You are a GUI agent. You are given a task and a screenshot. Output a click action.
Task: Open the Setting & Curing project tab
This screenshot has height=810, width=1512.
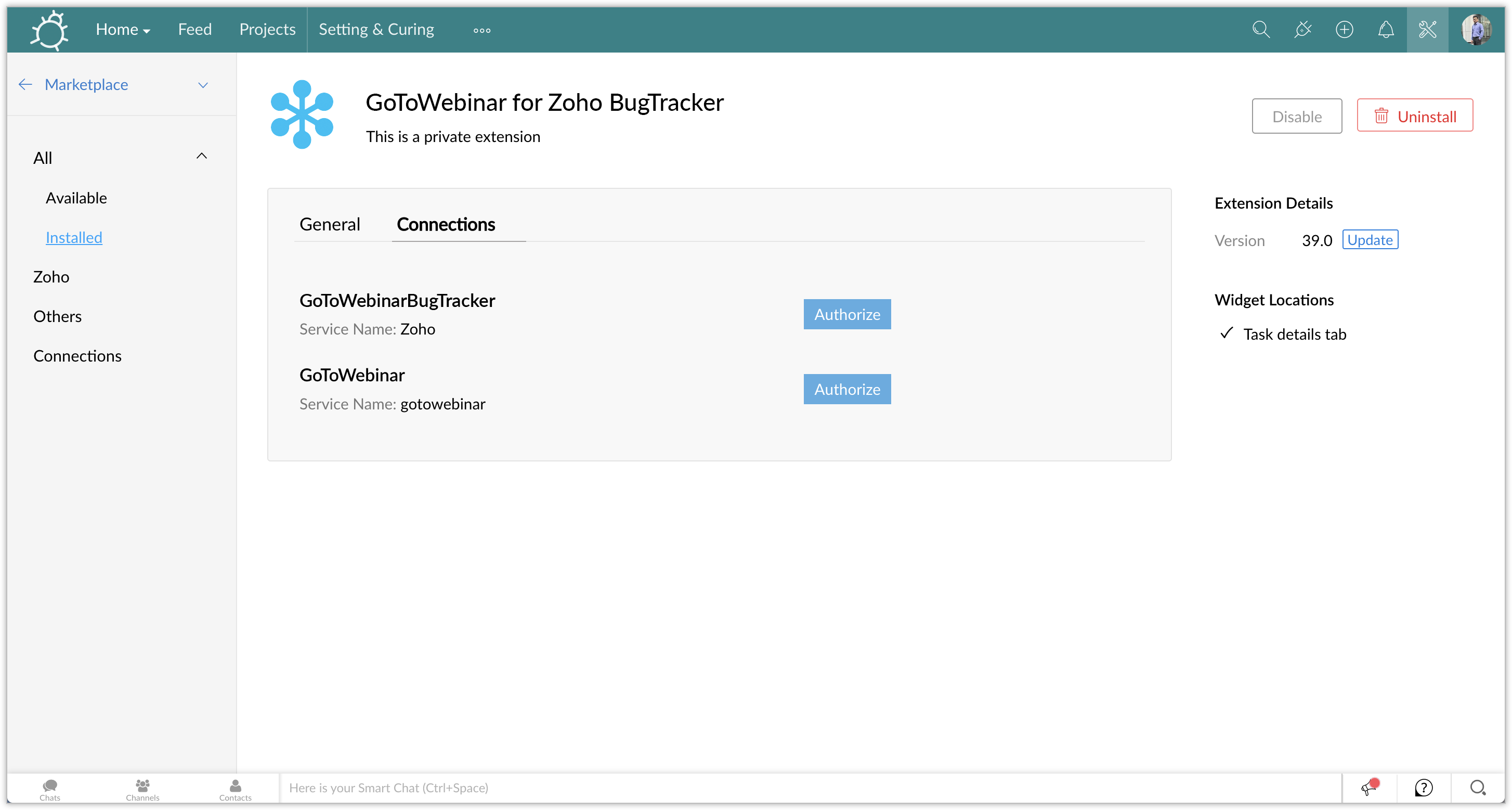coord(376,29)
